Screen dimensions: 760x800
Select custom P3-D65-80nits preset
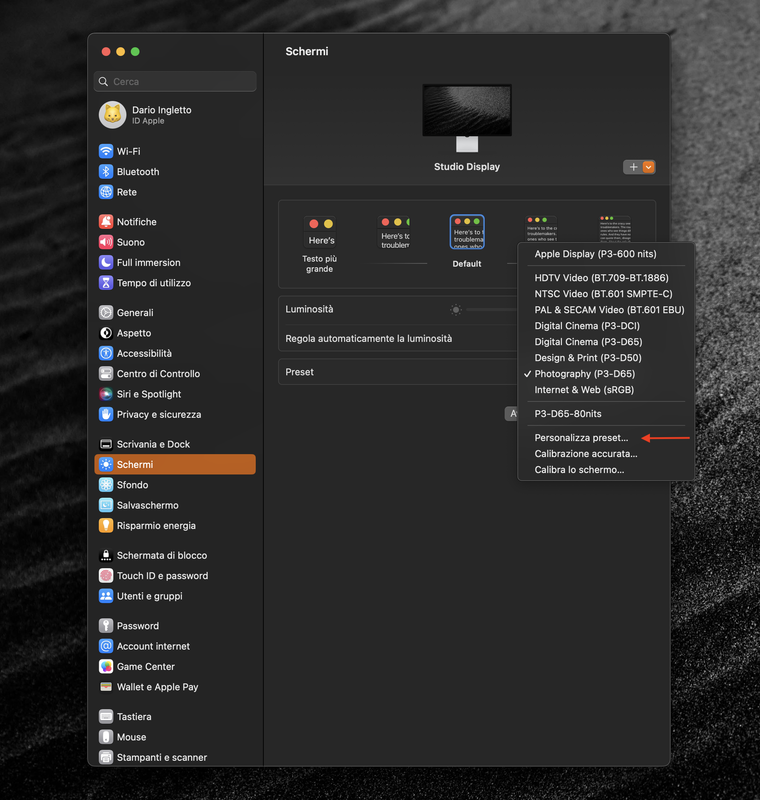click(x=606, y=414)
